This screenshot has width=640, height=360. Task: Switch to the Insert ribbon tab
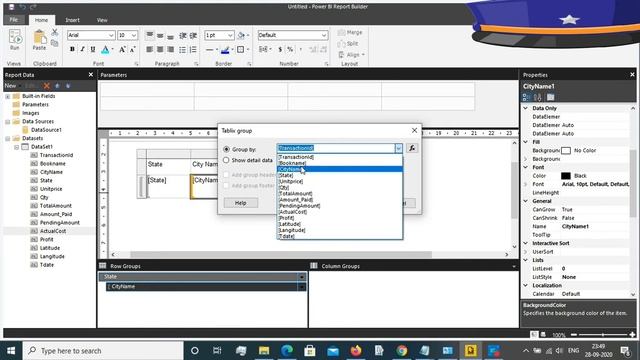tap(72, 20)
